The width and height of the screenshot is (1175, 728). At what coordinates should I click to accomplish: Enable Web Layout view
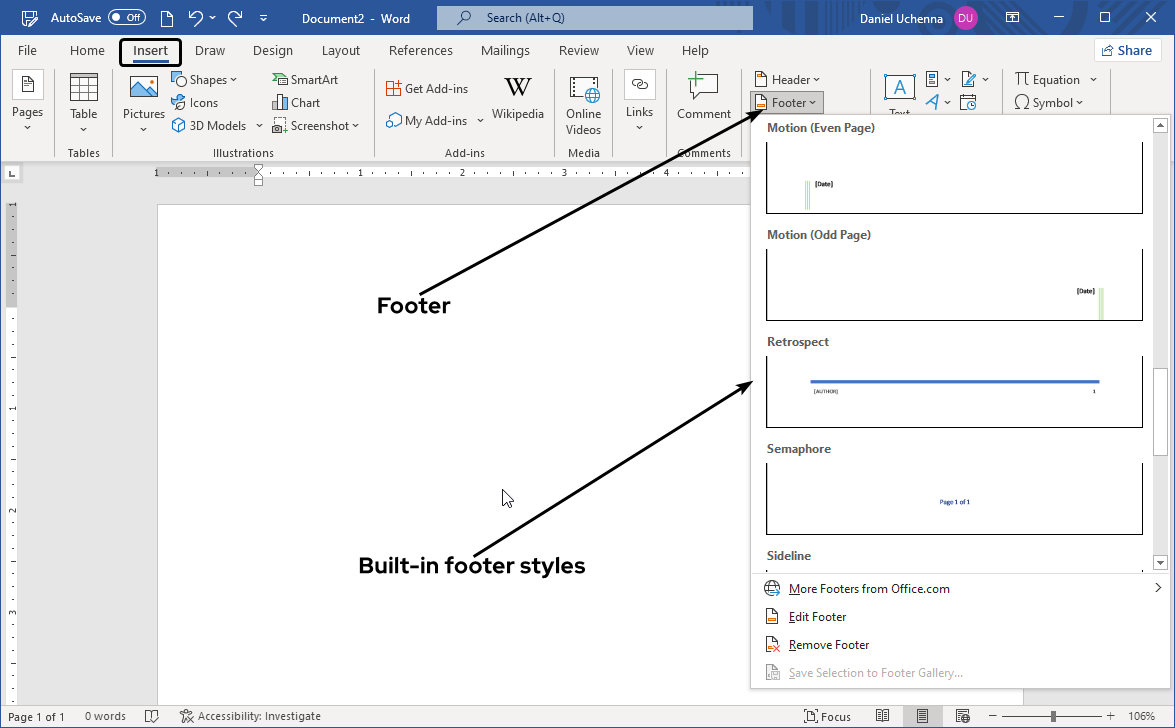point(963,716)
